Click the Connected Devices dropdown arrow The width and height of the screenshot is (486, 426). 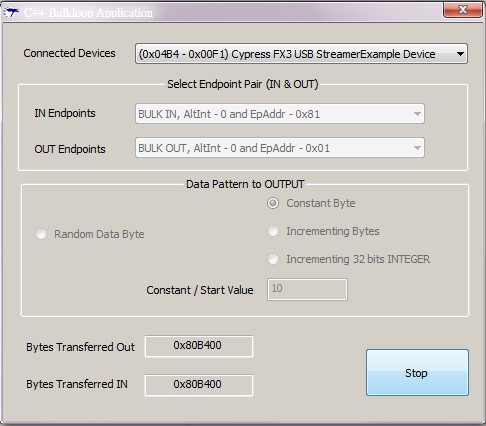click(x=460, y=54)
